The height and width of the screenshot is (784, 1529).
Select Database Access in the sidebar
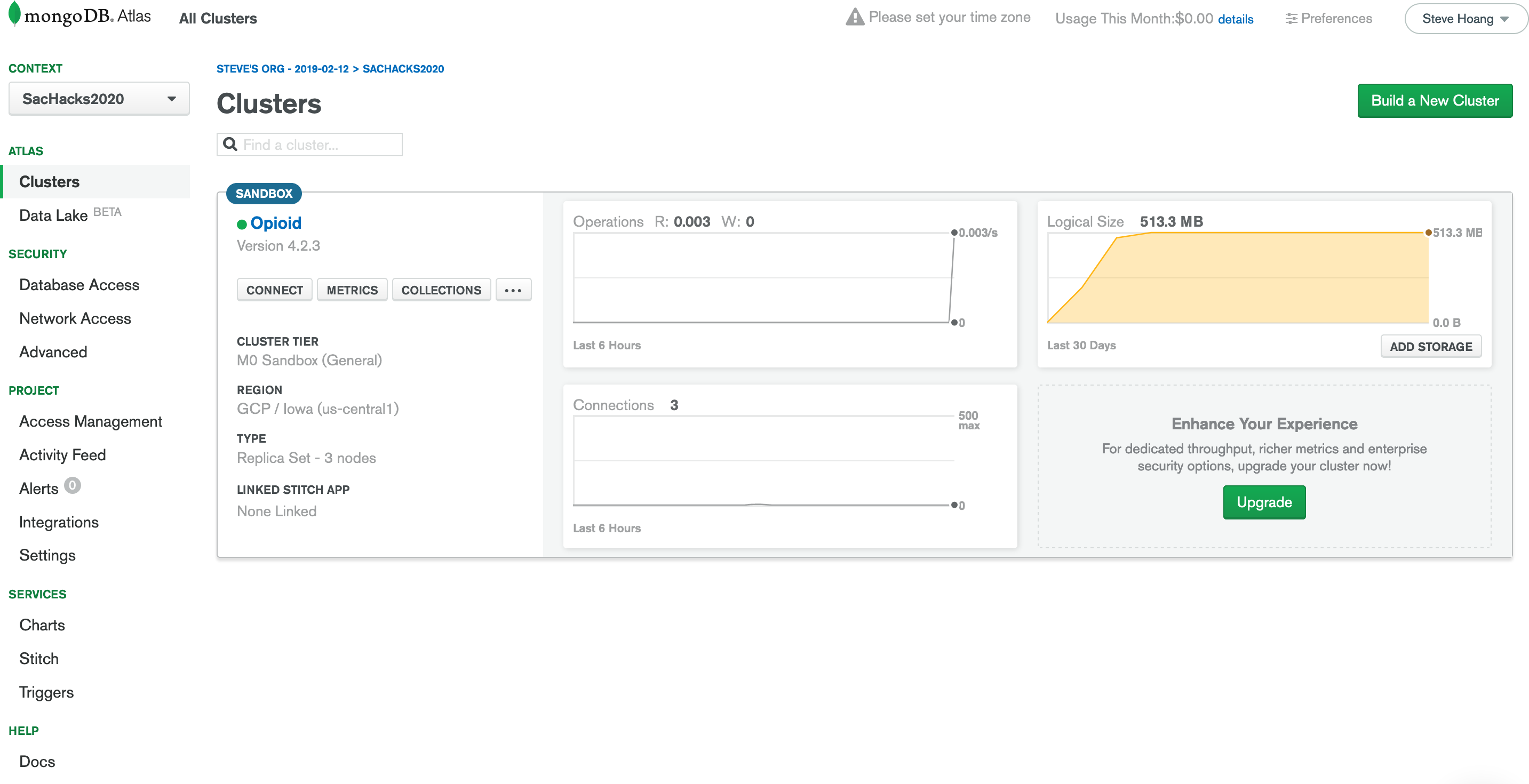(x=79, y=285)
